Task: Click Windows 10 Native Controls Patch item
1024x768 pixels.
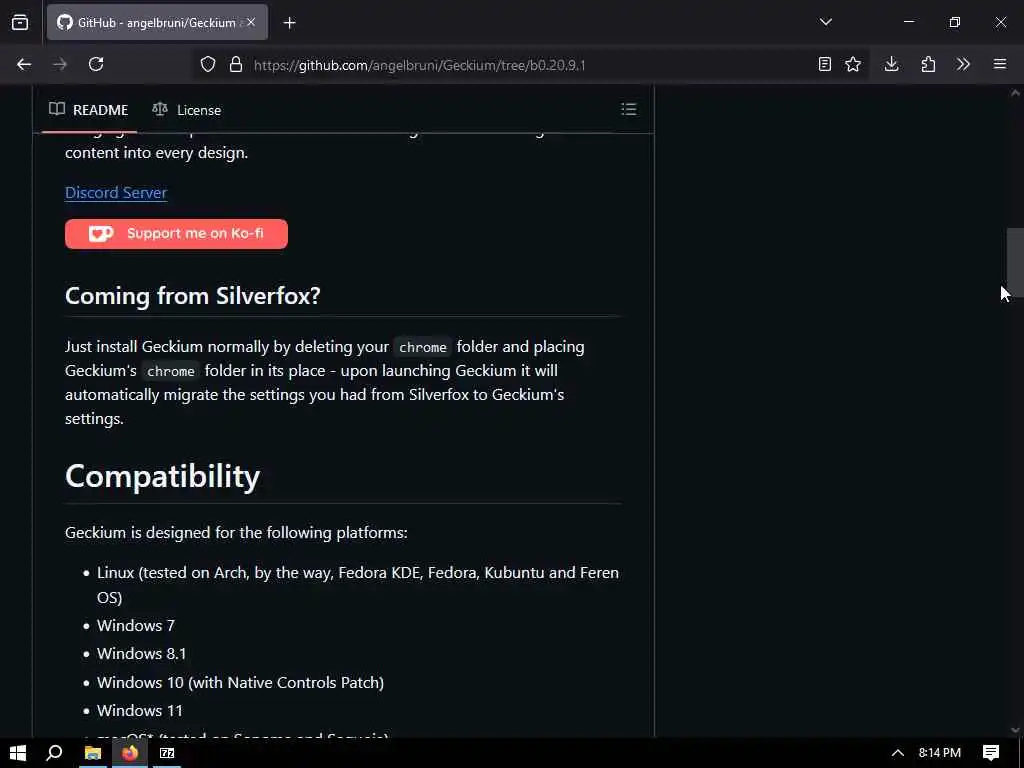Action: click(240, 682)
